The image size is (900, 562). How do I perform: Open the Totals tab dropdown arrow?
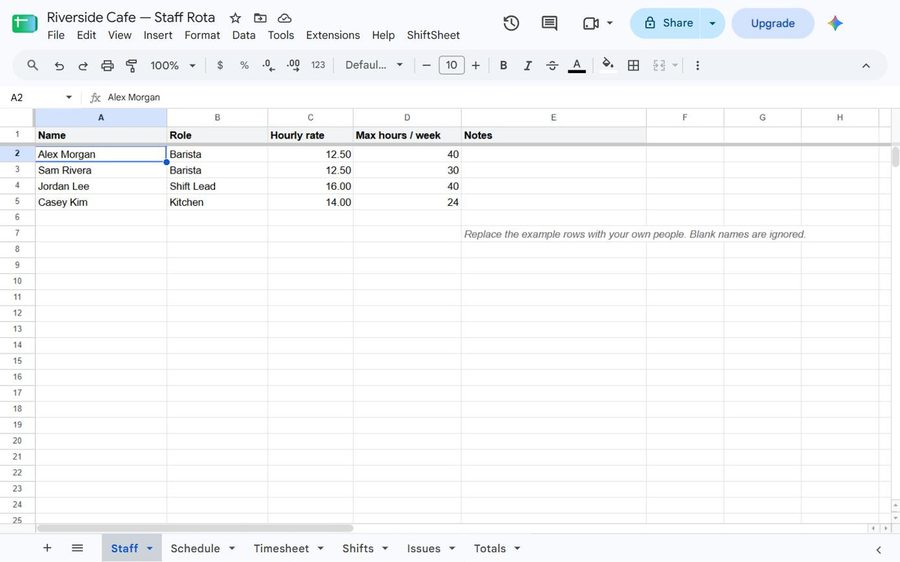(x=517, y=548)
